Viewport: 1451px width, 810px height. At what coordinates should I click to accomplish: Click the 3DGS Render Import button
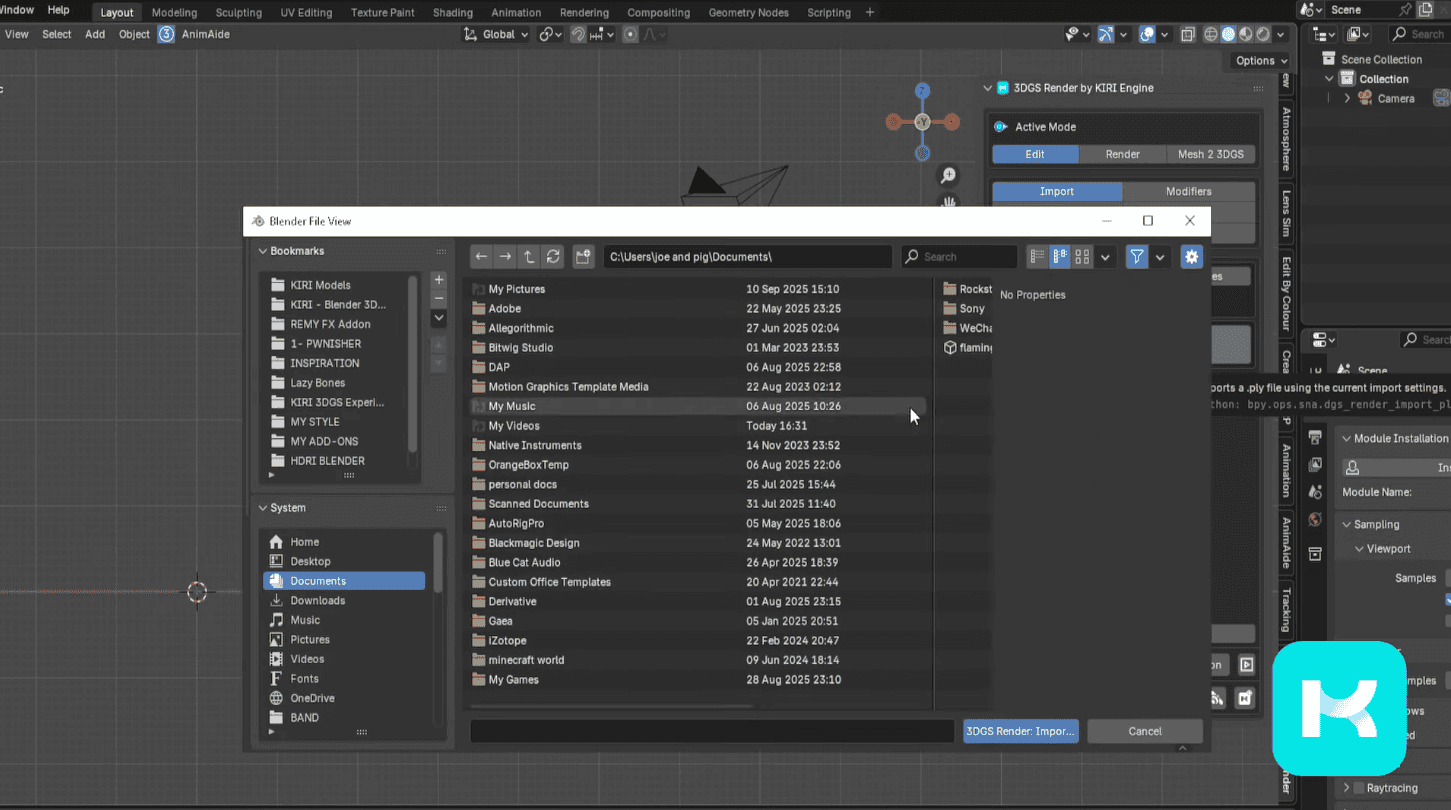(1020, 731)
